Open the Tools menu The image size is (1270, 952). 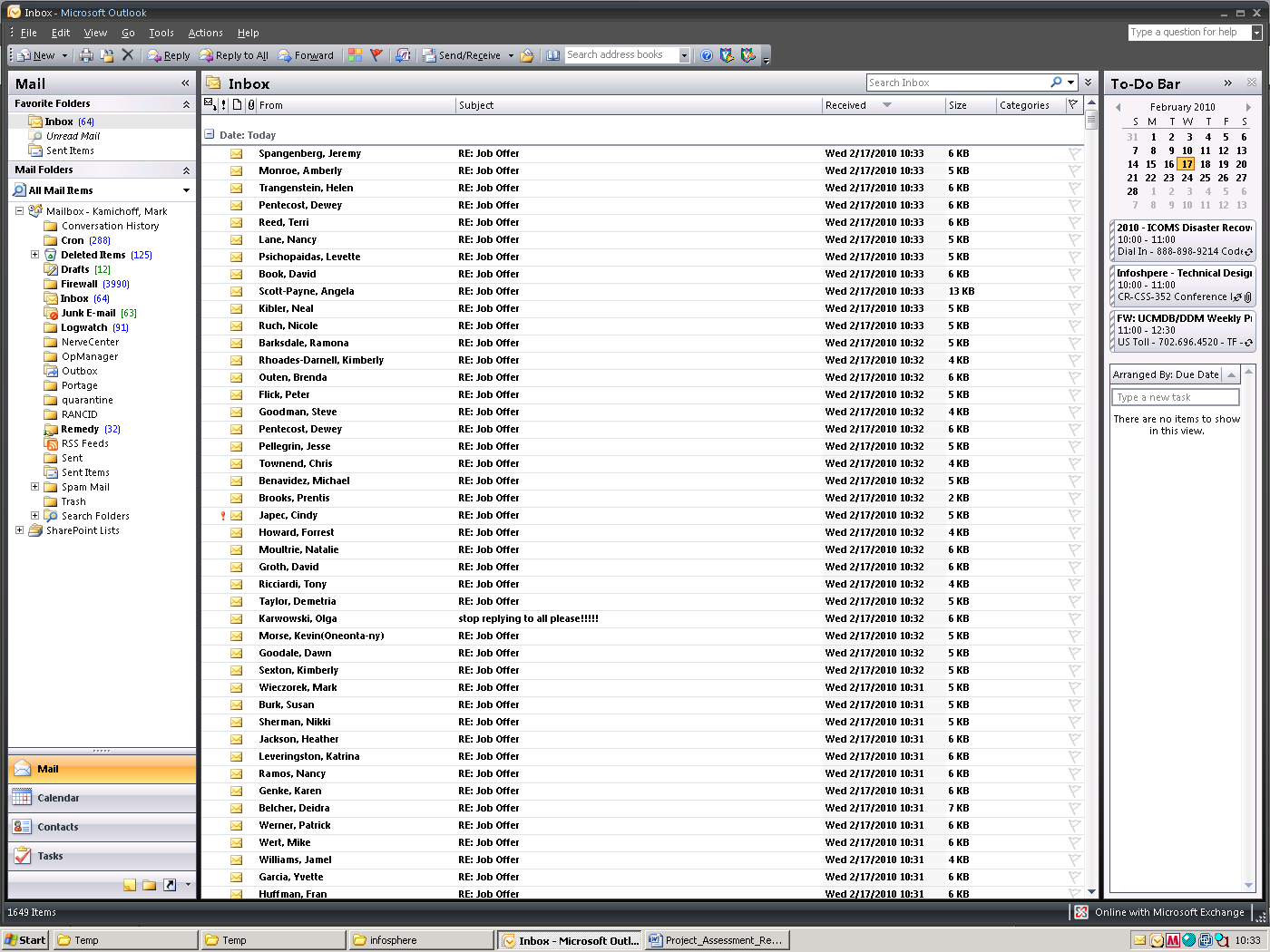coord(161,33)
